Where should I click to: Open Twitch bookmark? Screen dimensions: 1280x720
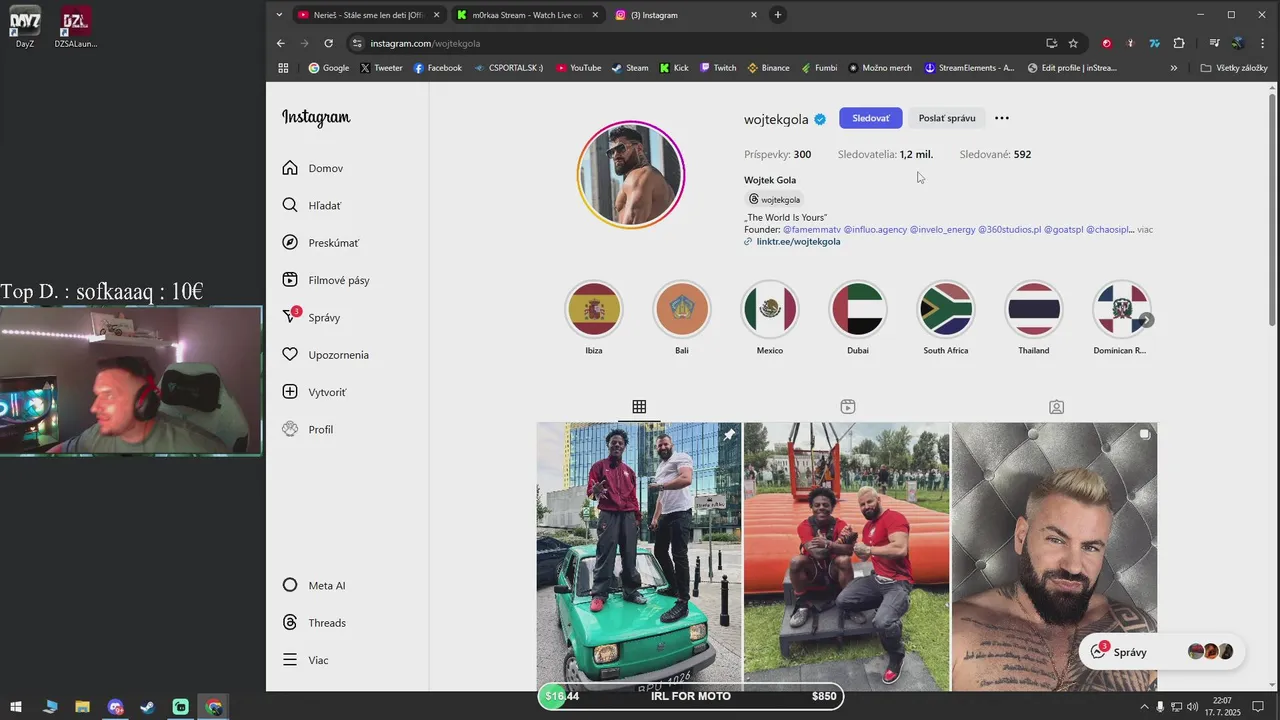pos(718,68)
